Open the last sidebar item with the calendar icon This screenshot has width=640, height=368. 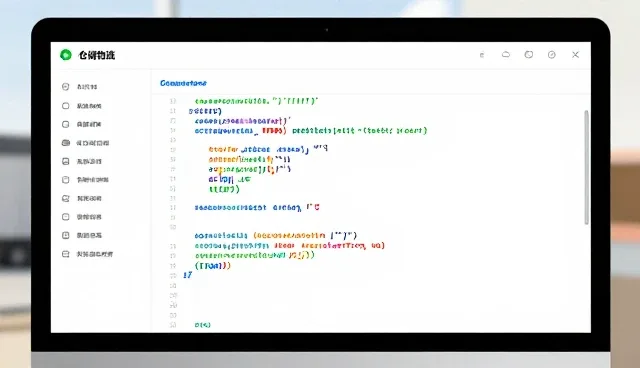coord(87,254)
